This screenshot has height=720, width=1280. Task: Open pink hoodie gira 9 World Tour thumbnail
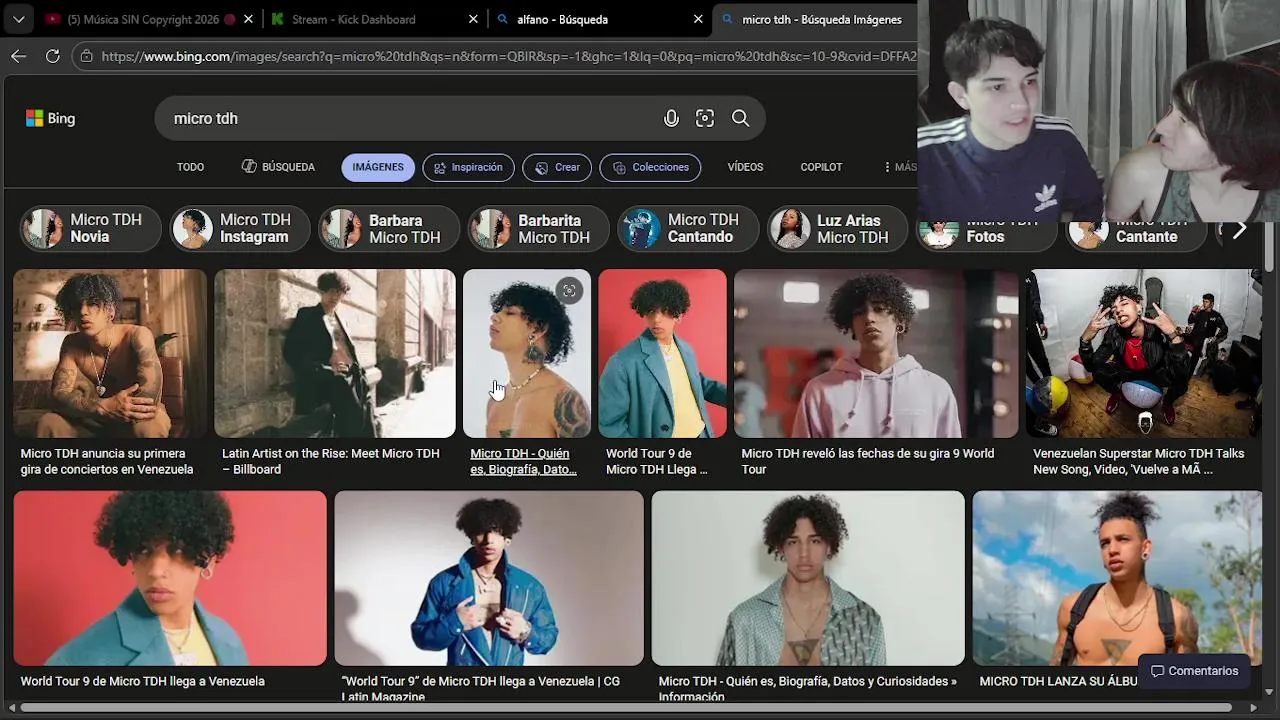point(876,353)
